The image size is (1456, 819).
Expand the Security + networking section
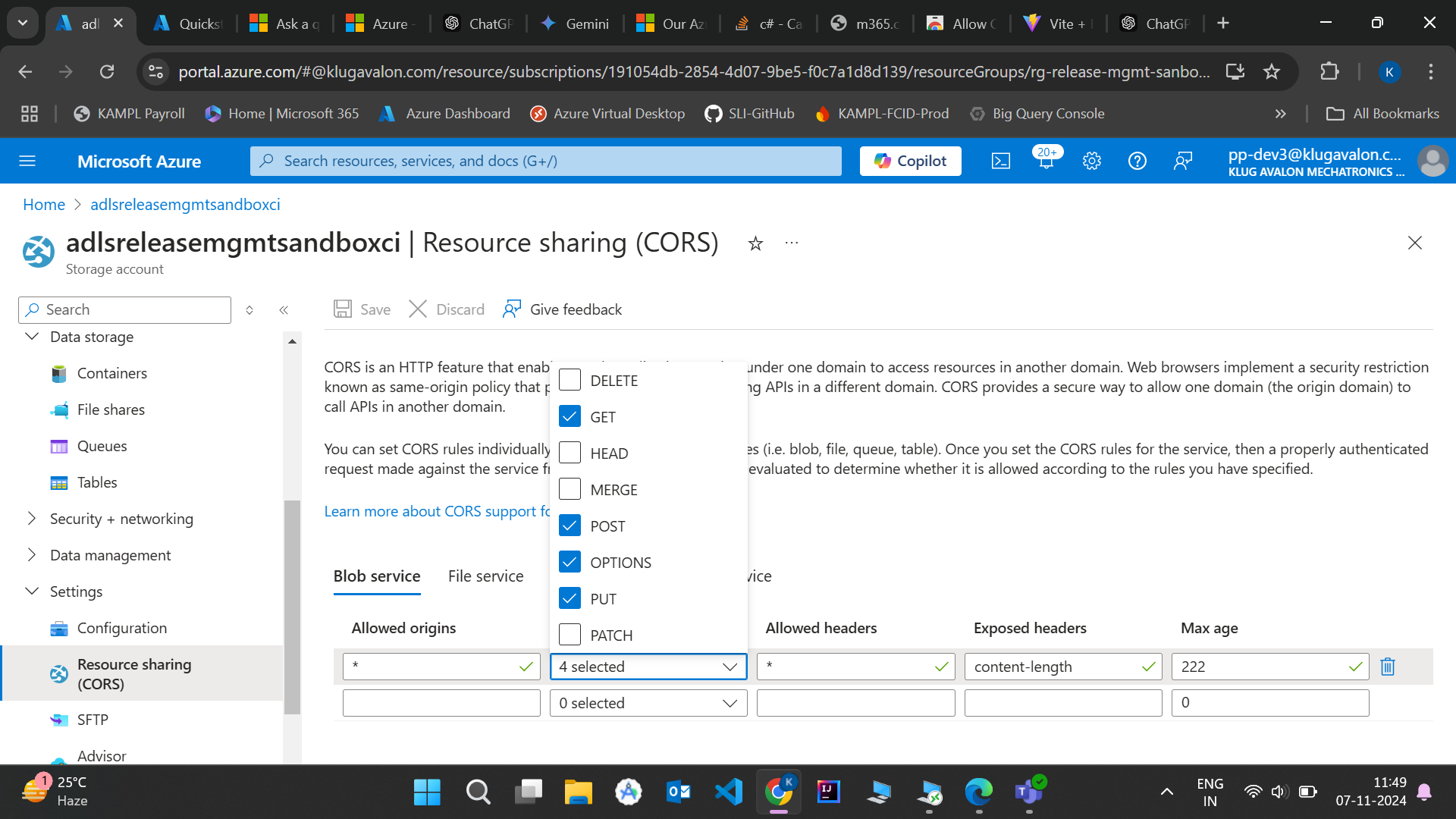[121, 519]
